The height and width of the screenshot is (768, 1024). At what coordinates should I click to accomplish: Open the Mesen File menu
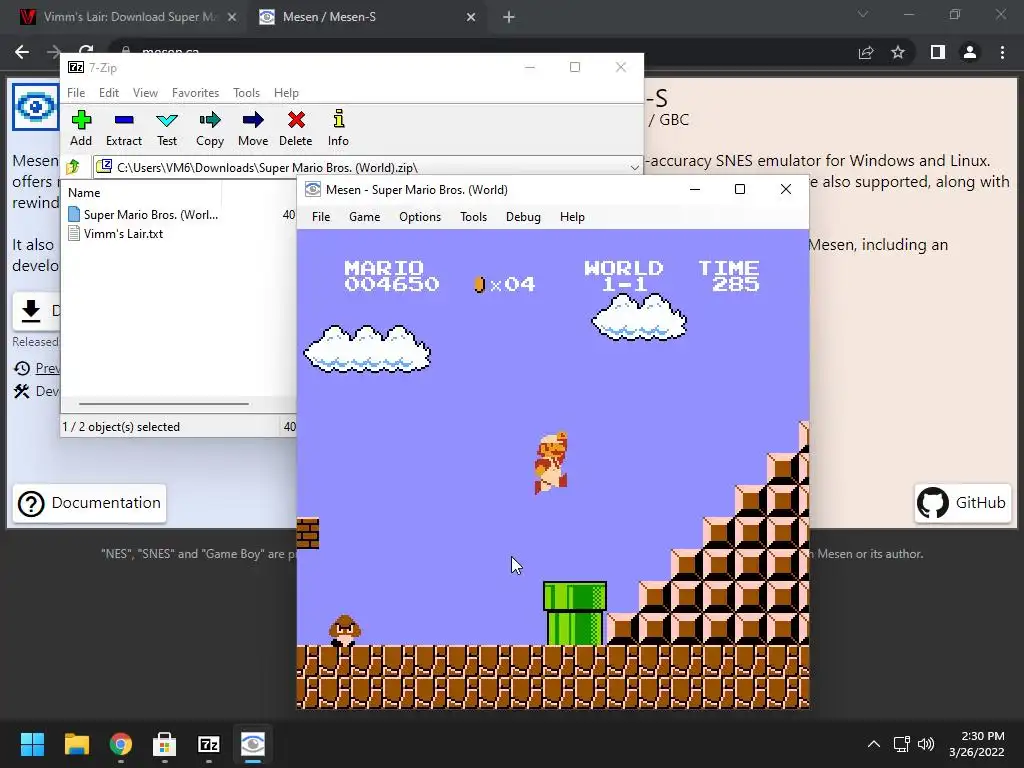coord(321,217)
